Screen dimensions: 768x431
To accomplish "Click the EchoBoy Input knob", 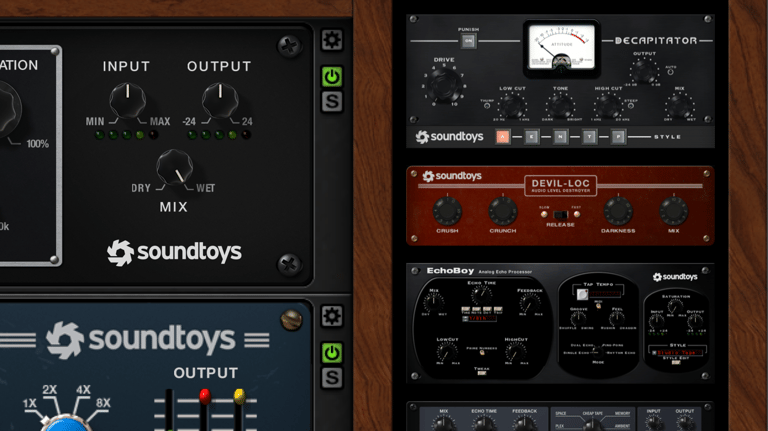I will click(x=656, y=321).
